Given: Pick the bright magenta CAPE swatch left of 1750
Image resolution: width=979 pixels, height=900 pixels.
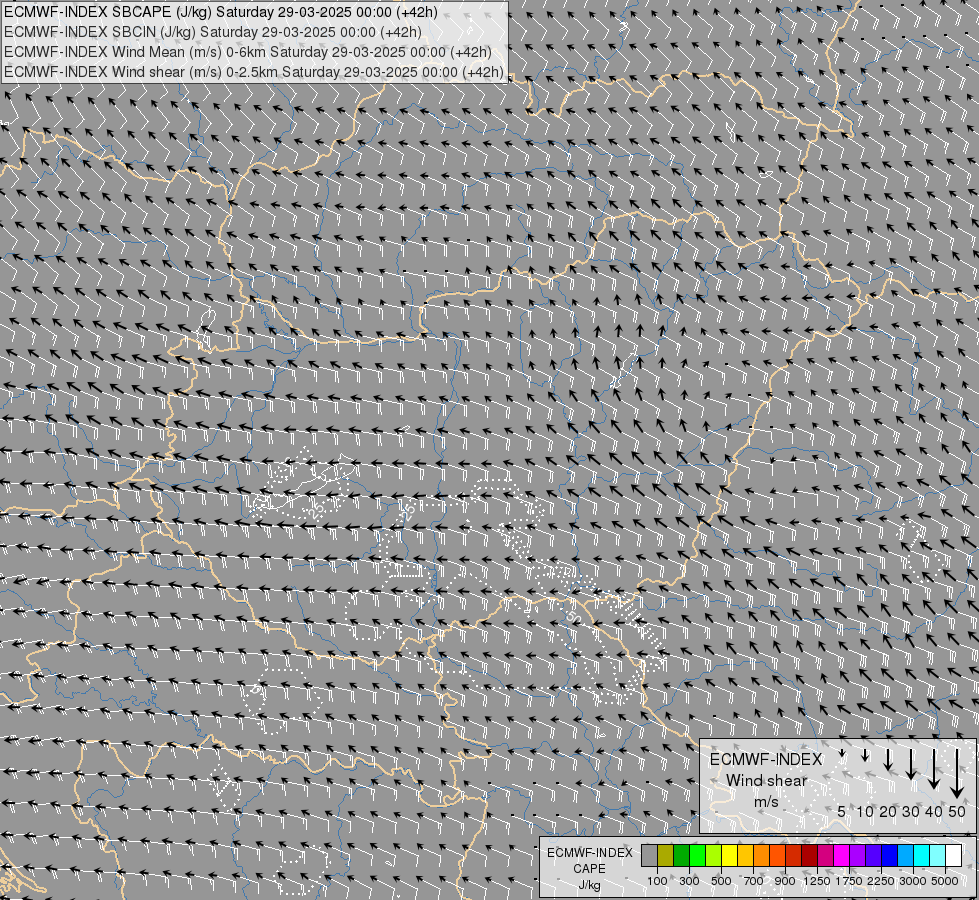Looking at the screenshot, I should [x=842, y=856].
